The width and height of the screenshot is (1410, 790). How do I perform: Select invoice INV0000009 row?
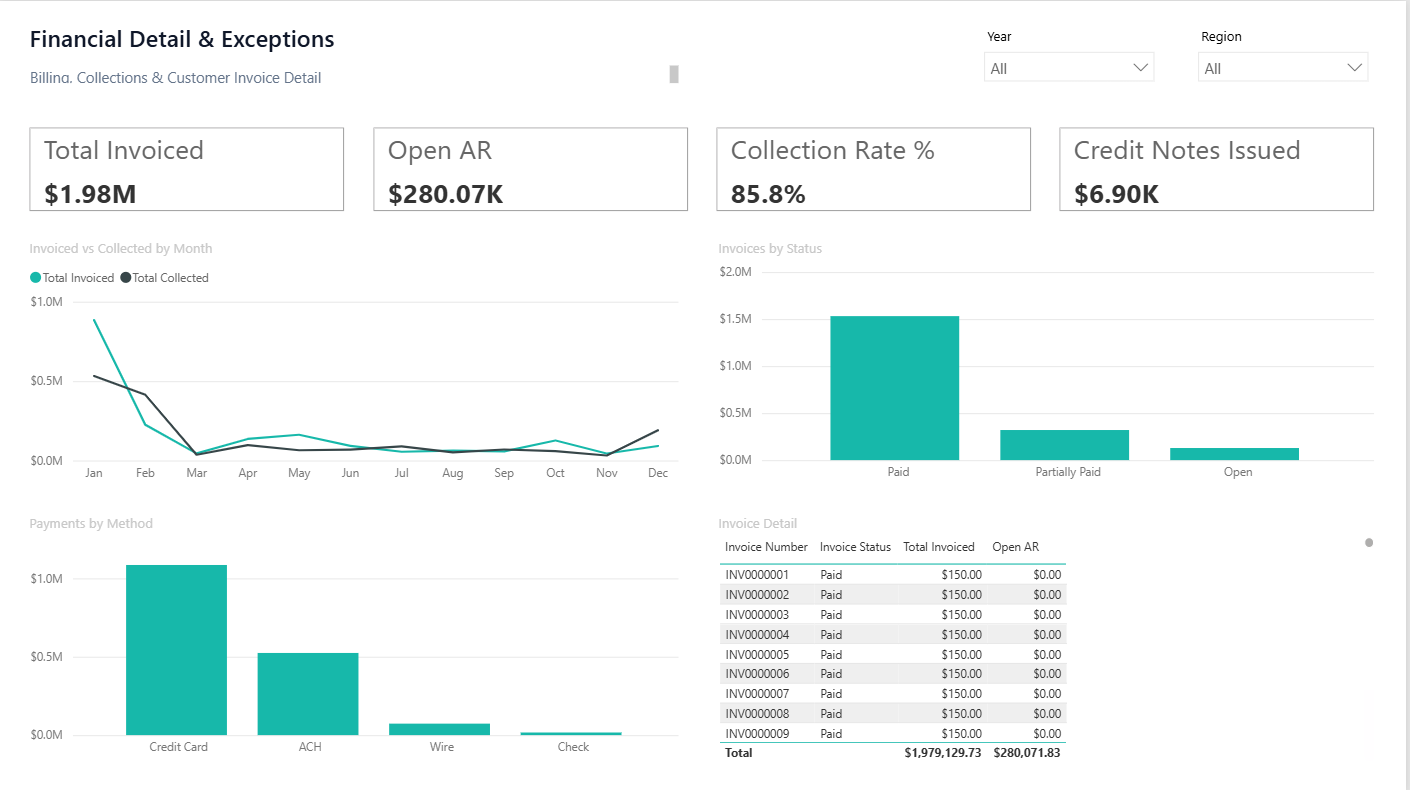(893, 733)
